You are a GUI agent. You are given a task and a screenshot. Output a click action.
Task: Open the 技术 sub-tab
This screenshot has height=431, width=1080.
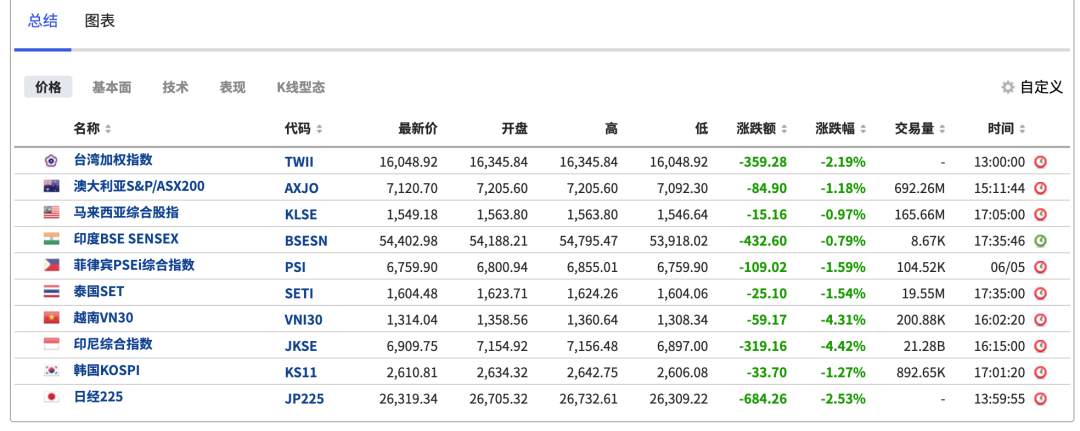175,87
